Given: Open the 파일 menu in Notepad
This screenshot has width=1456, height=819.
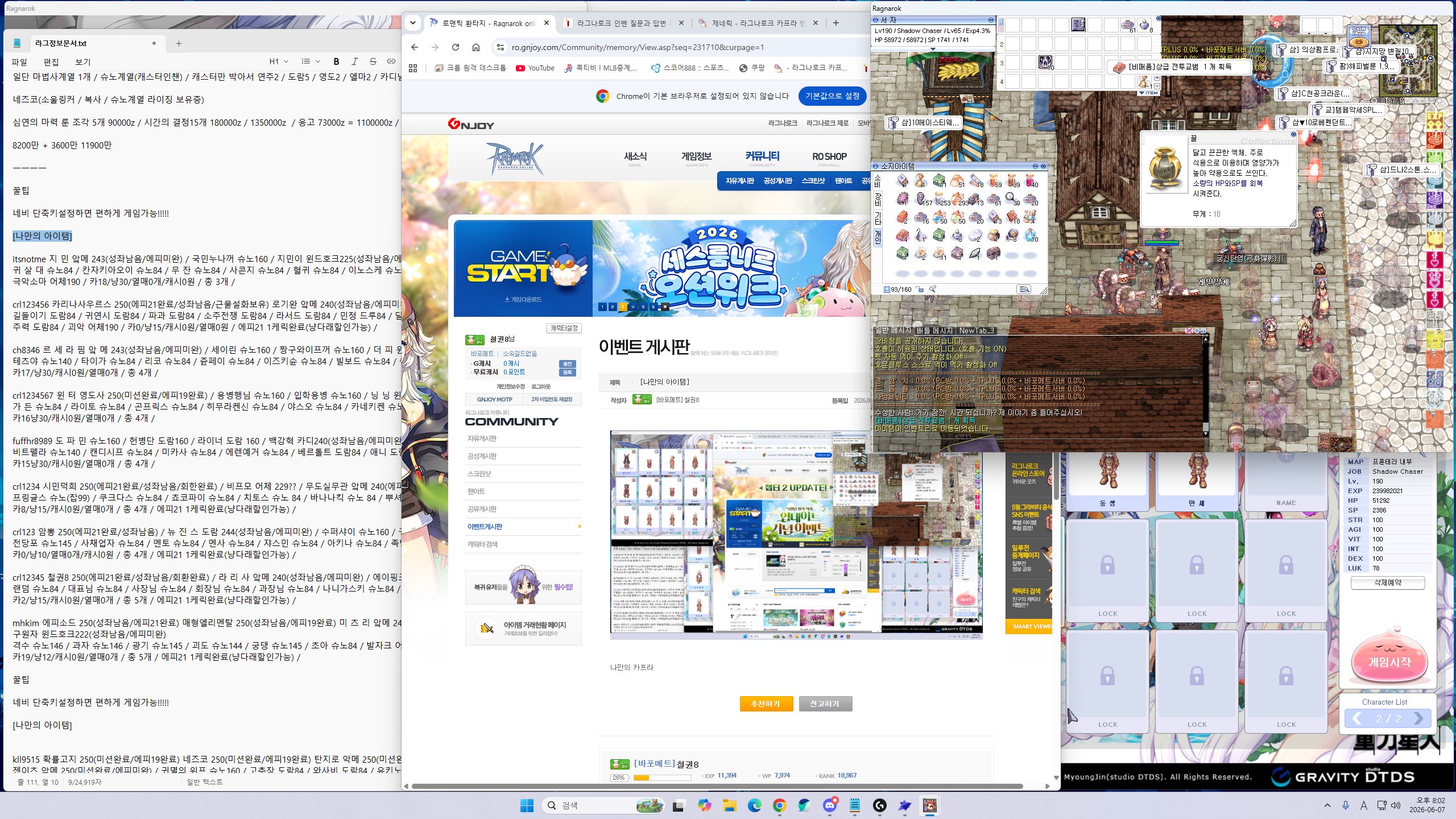Looking at the screenshot, I should tap(19, 62).
